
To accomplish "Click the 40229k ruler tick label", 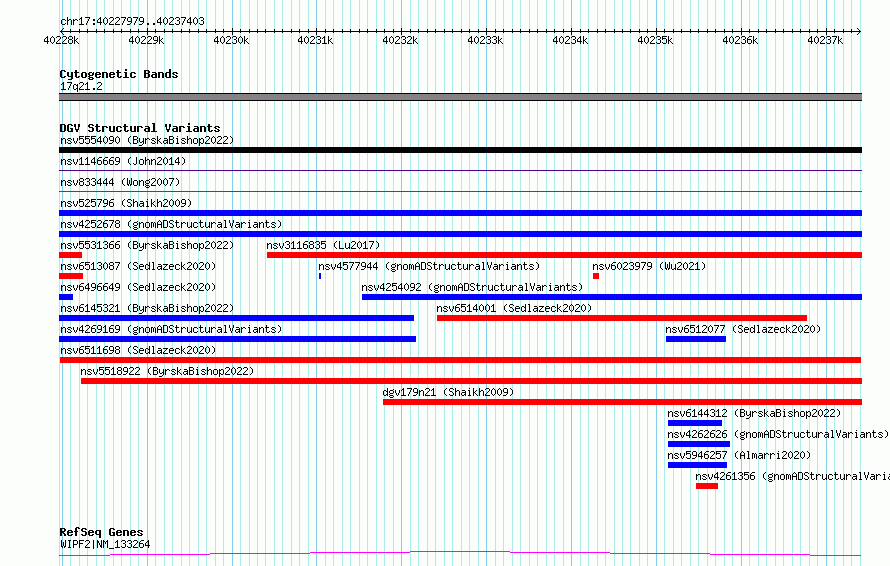I will 146,40.
